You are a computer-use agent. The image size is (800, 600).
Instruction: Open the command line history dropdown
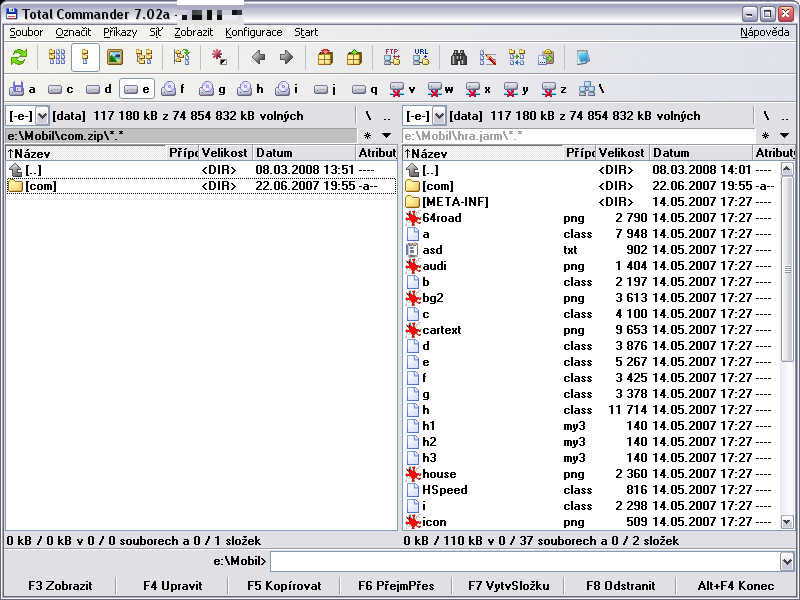[x=787, y=562]
